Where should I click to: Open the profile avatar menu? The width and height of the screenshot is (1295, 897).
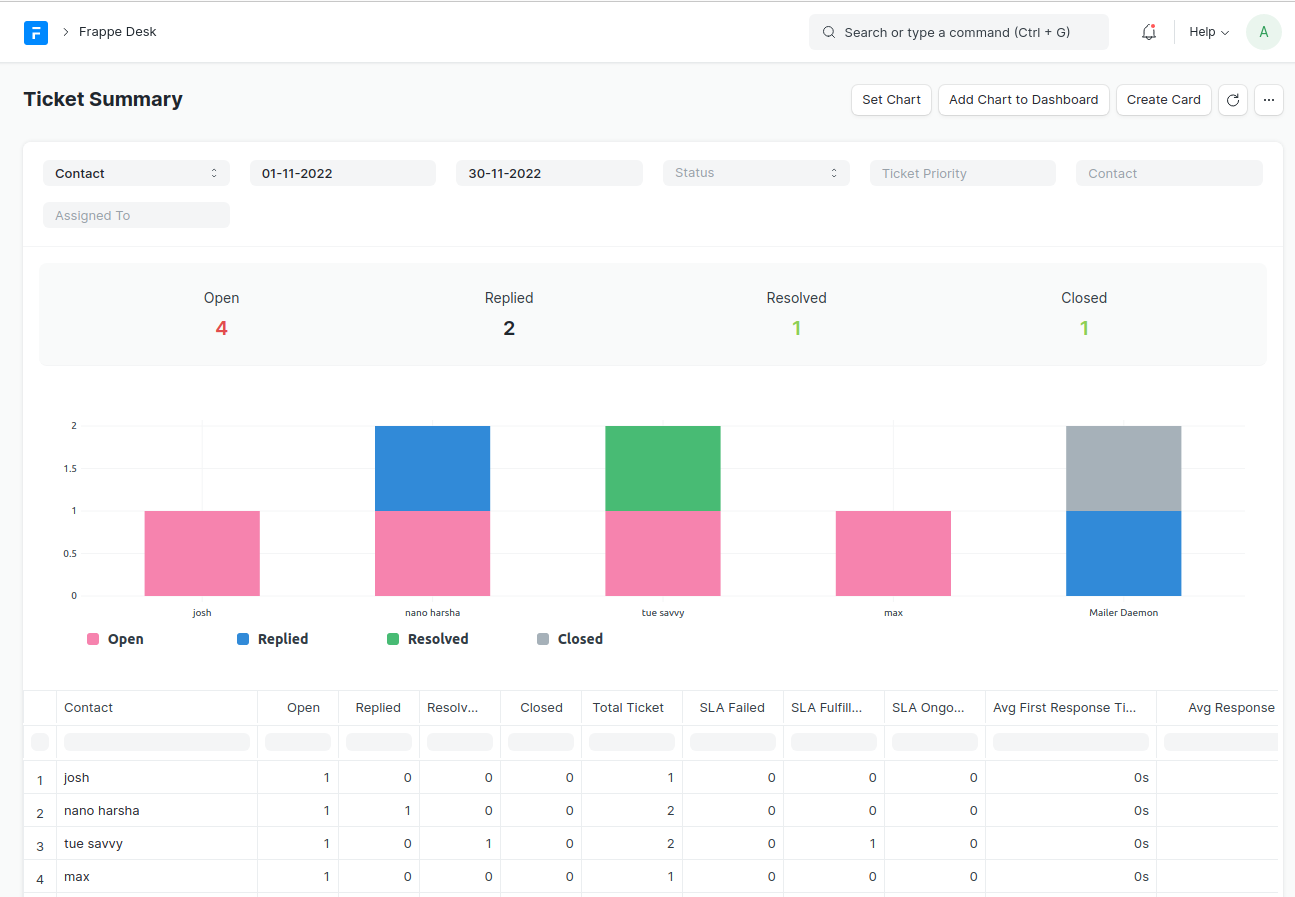[1263, 32]
